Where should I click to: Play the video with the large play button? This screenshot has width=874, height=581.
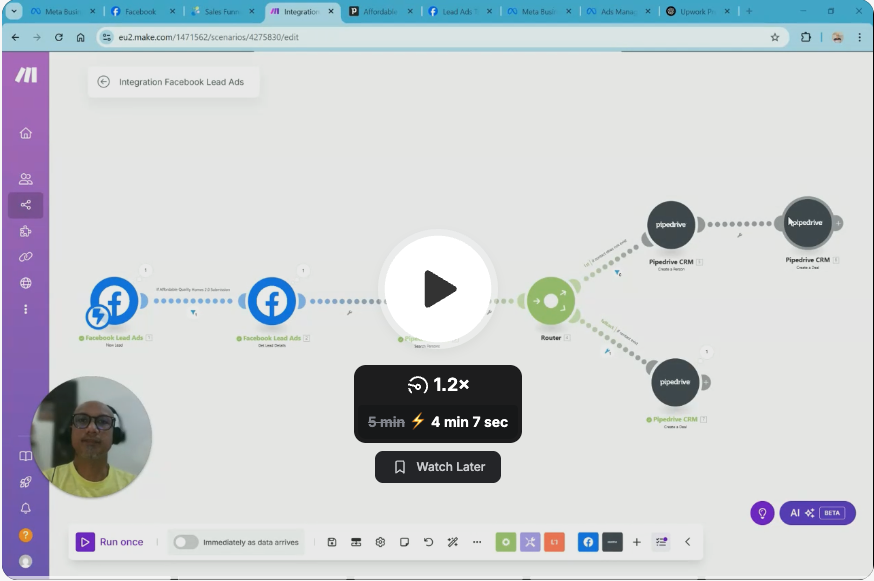click(438, 289)
